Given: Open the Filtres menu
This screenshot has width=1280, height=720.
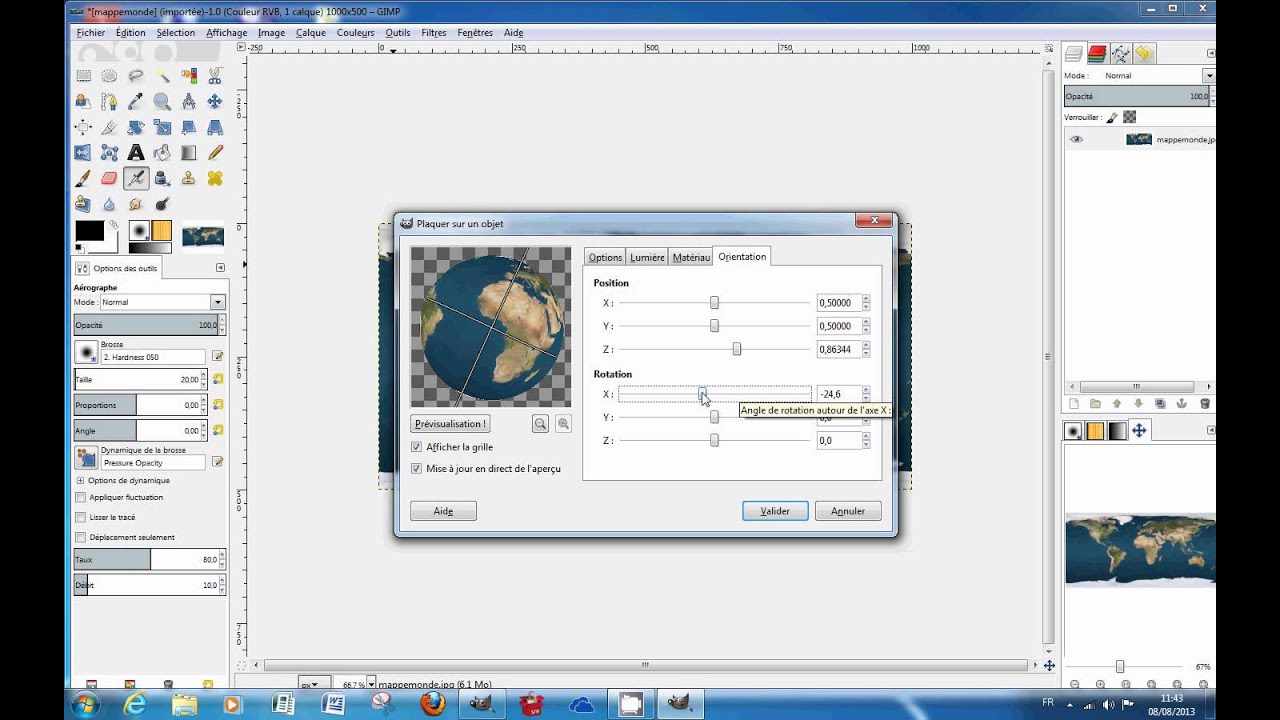Looking at the screenshot, I should tap(434, 32).
